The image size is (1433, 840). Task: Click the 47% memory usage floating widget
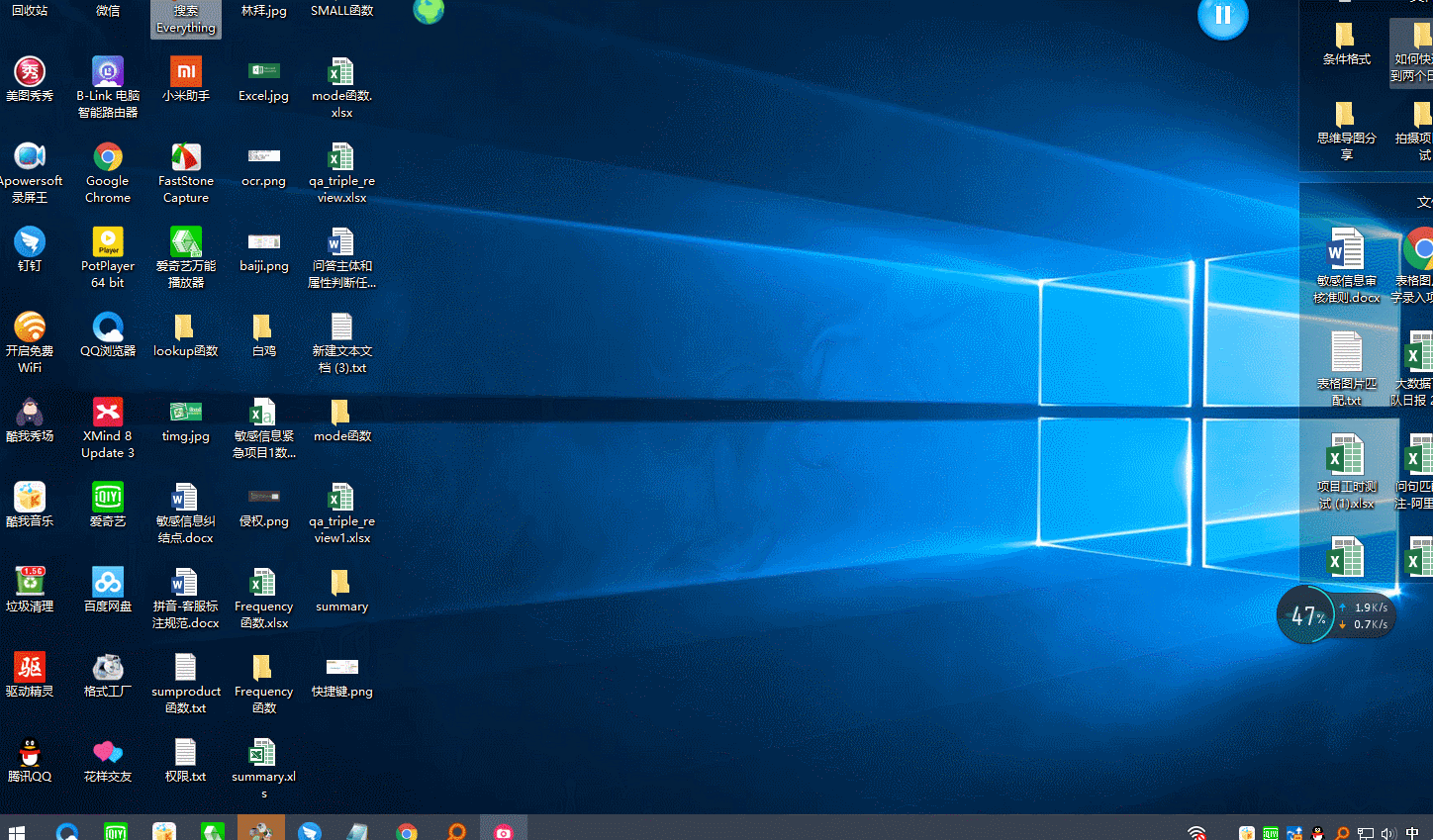1307,615
